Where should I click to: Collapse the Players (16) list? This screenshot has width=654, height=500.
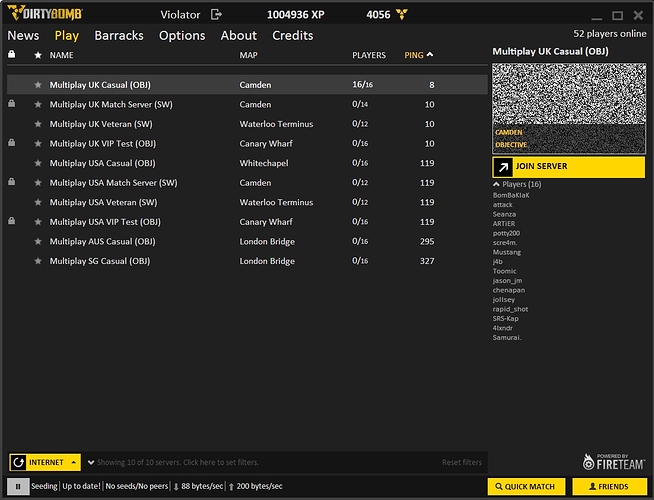(497, 185)
